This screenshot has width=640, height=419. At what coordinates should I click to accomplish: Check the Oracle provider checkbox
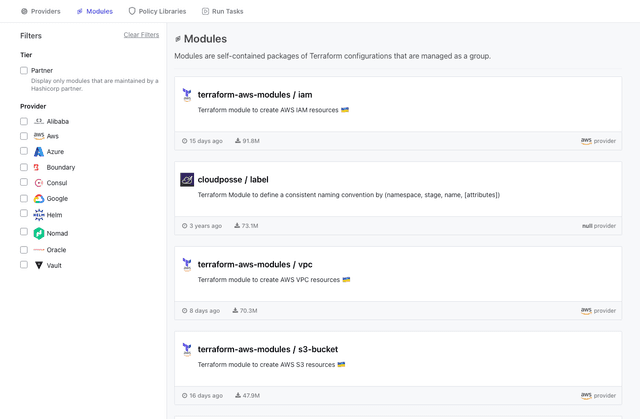[24, 250]
